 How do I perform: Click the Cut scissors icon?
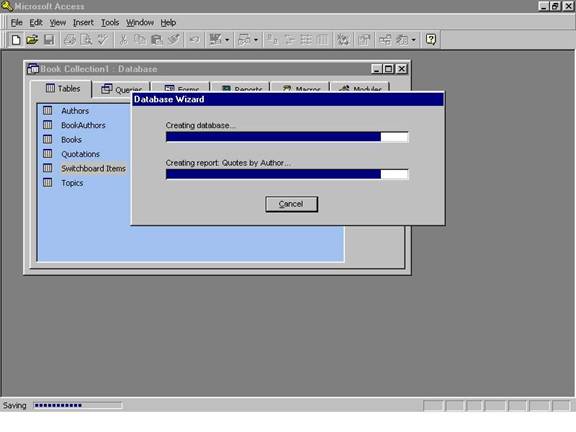[x=124, y=40]
